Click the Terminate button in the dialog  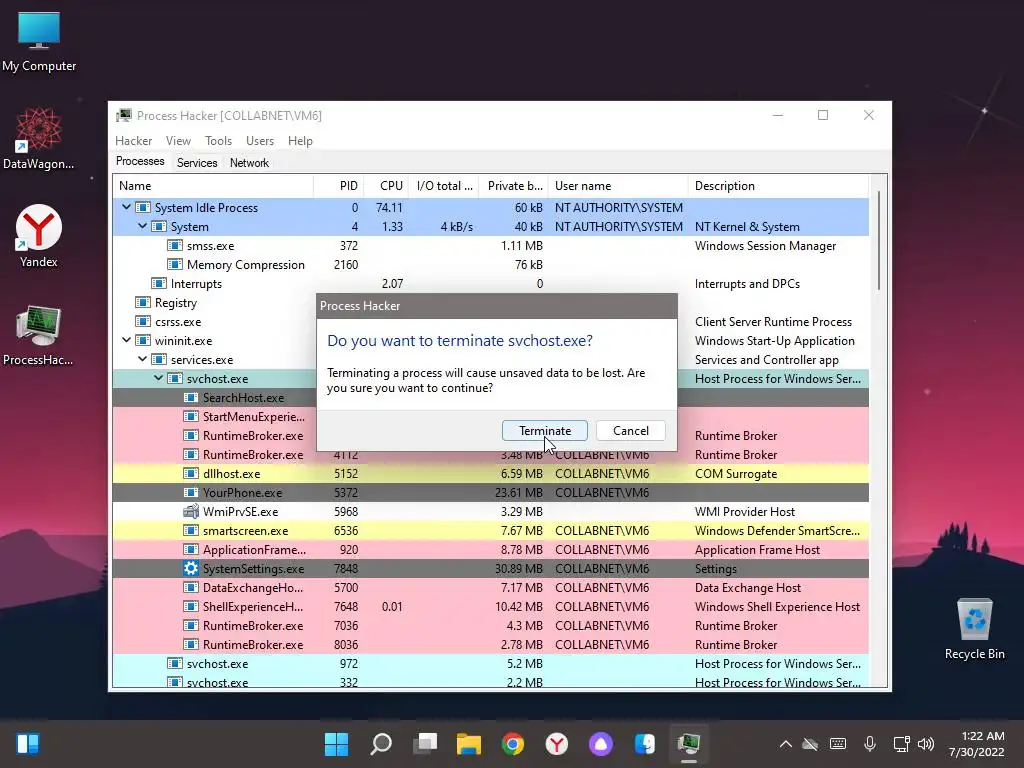point(545,430)
